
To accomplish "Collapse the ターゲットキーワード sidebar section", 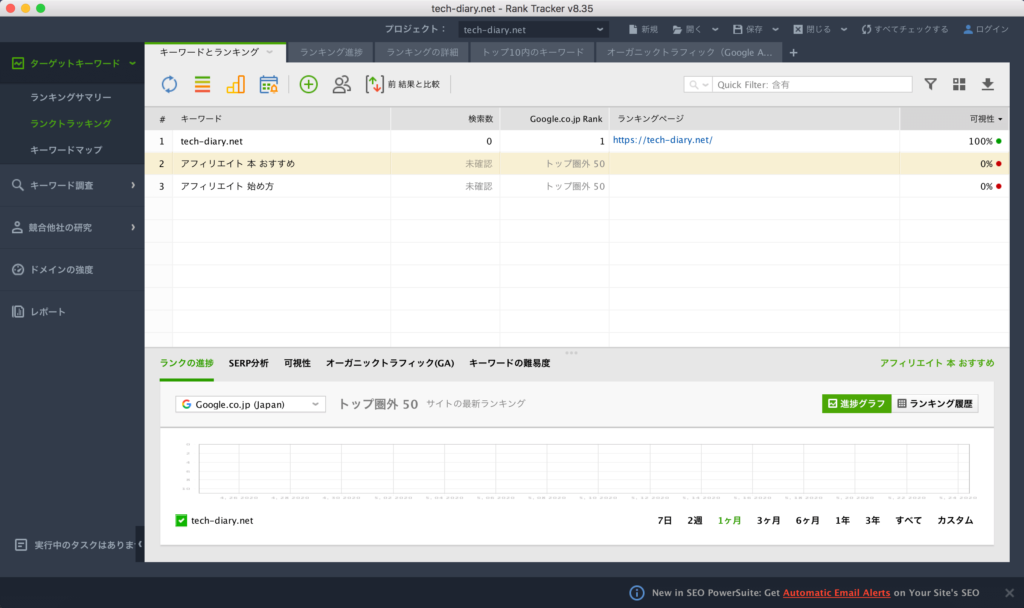I will [x=133, y=63].
